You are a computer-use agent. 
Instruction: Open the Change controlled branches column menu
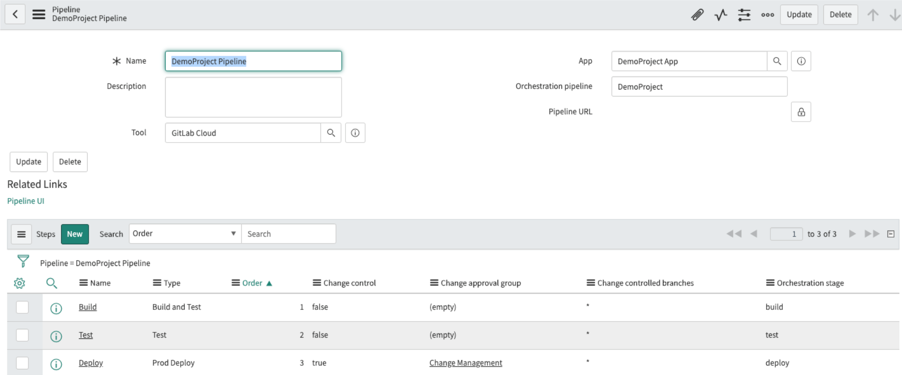tap(590, 283)
